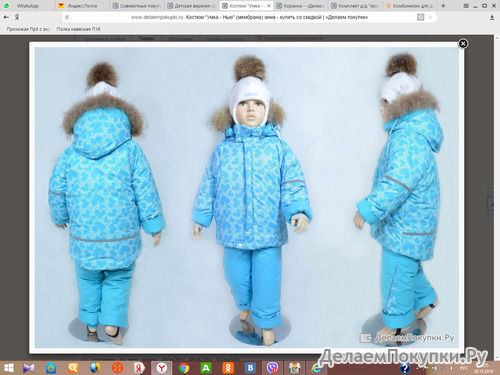Screen dimensions: 500x375
Task: Open a new browser tab with plus
Action: [x=443, y=6]
